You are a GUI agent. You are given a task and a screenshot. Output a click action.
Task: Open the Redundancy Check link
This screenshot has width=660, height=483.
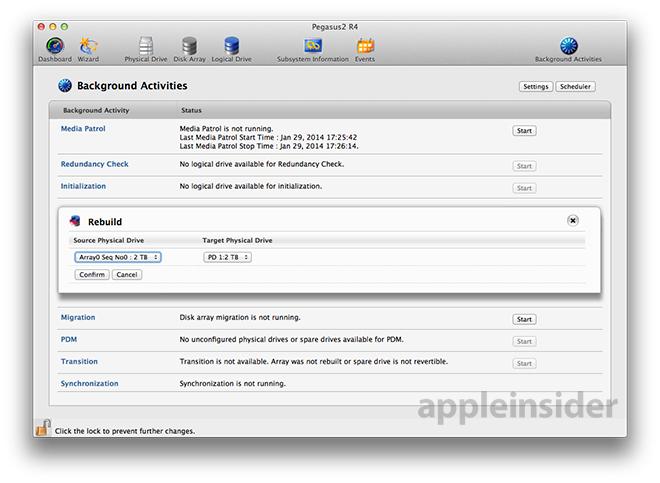94,164
